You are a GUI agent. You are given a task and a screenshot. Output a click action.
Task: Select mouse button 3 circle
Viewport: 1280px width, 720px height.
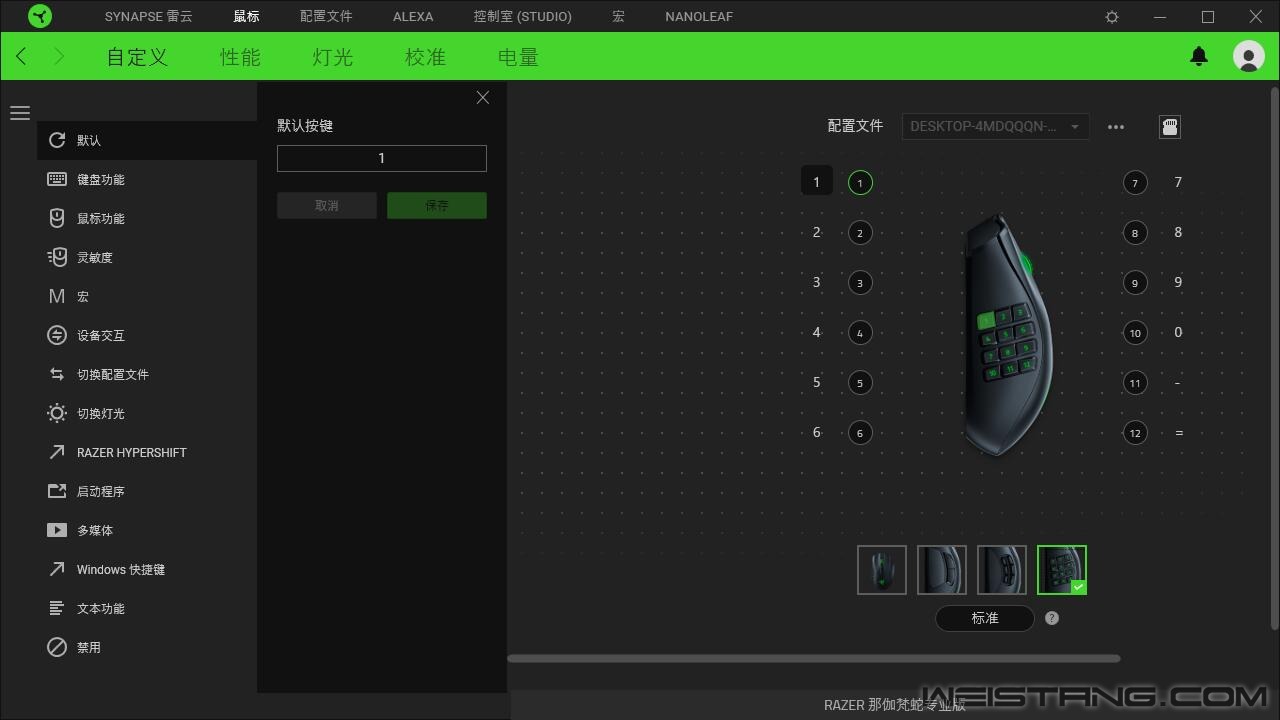[x=860, y=283]
